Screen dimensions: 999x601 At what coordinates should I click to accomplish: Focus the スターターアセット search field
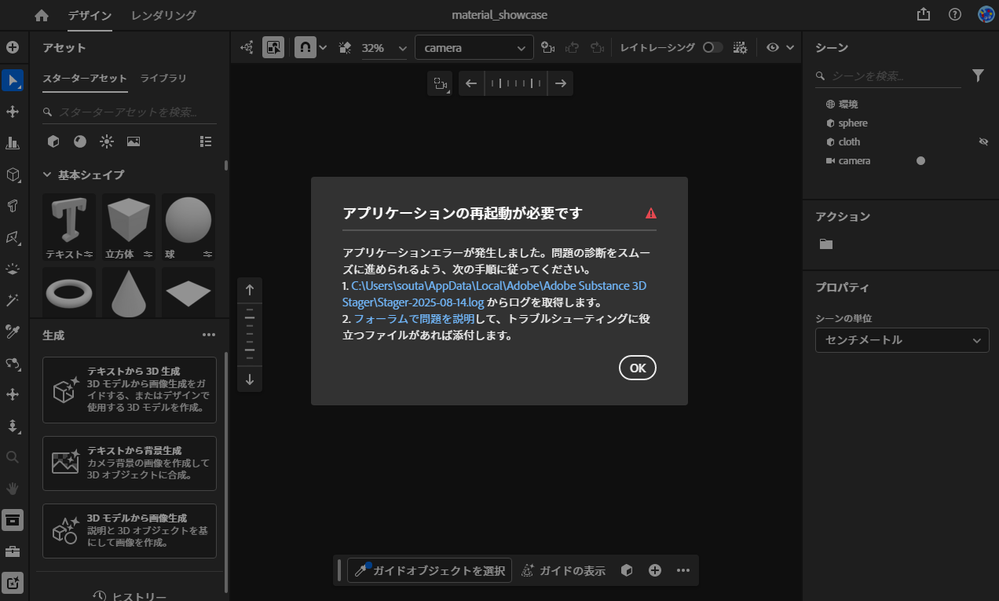click(129, 112)
